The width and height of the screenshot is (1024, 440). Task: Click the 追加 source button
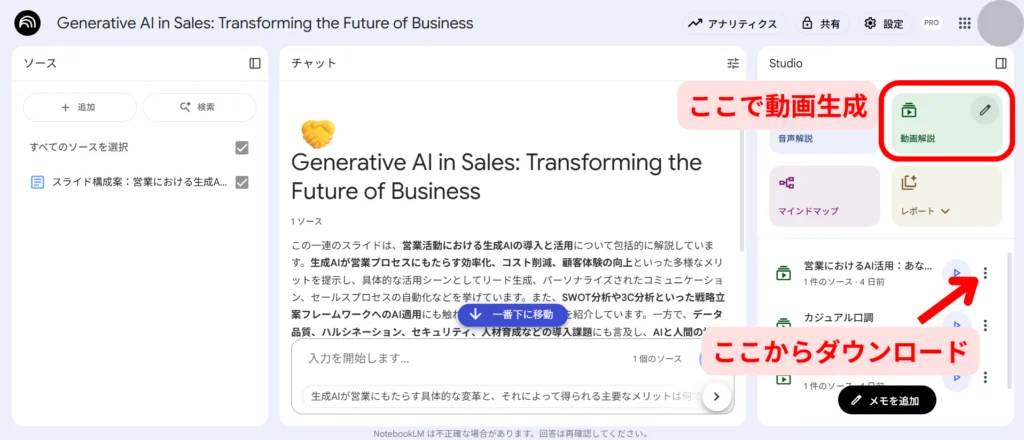point(80,107)
